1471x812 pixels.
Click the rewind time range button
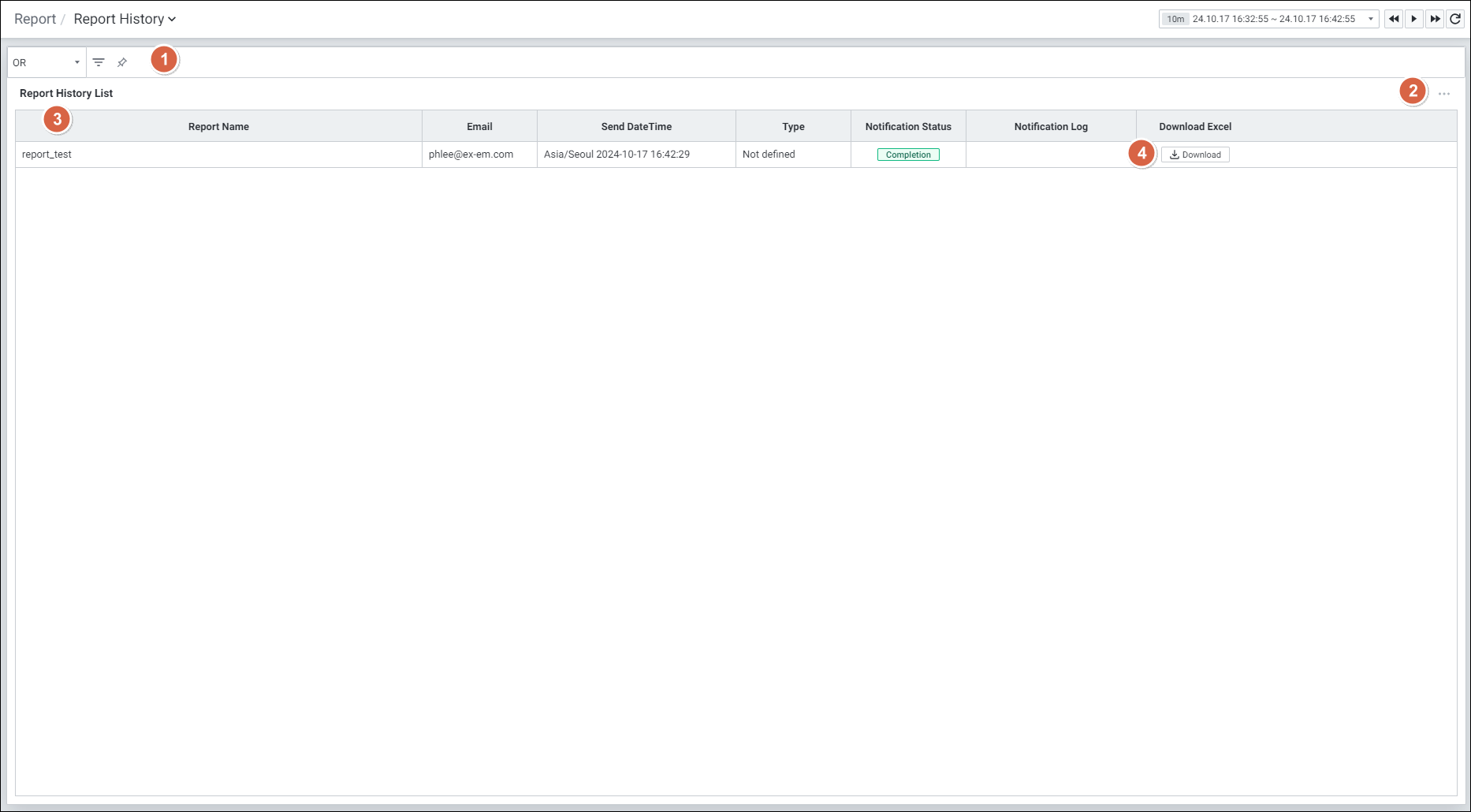click(x=1394, y=19)
